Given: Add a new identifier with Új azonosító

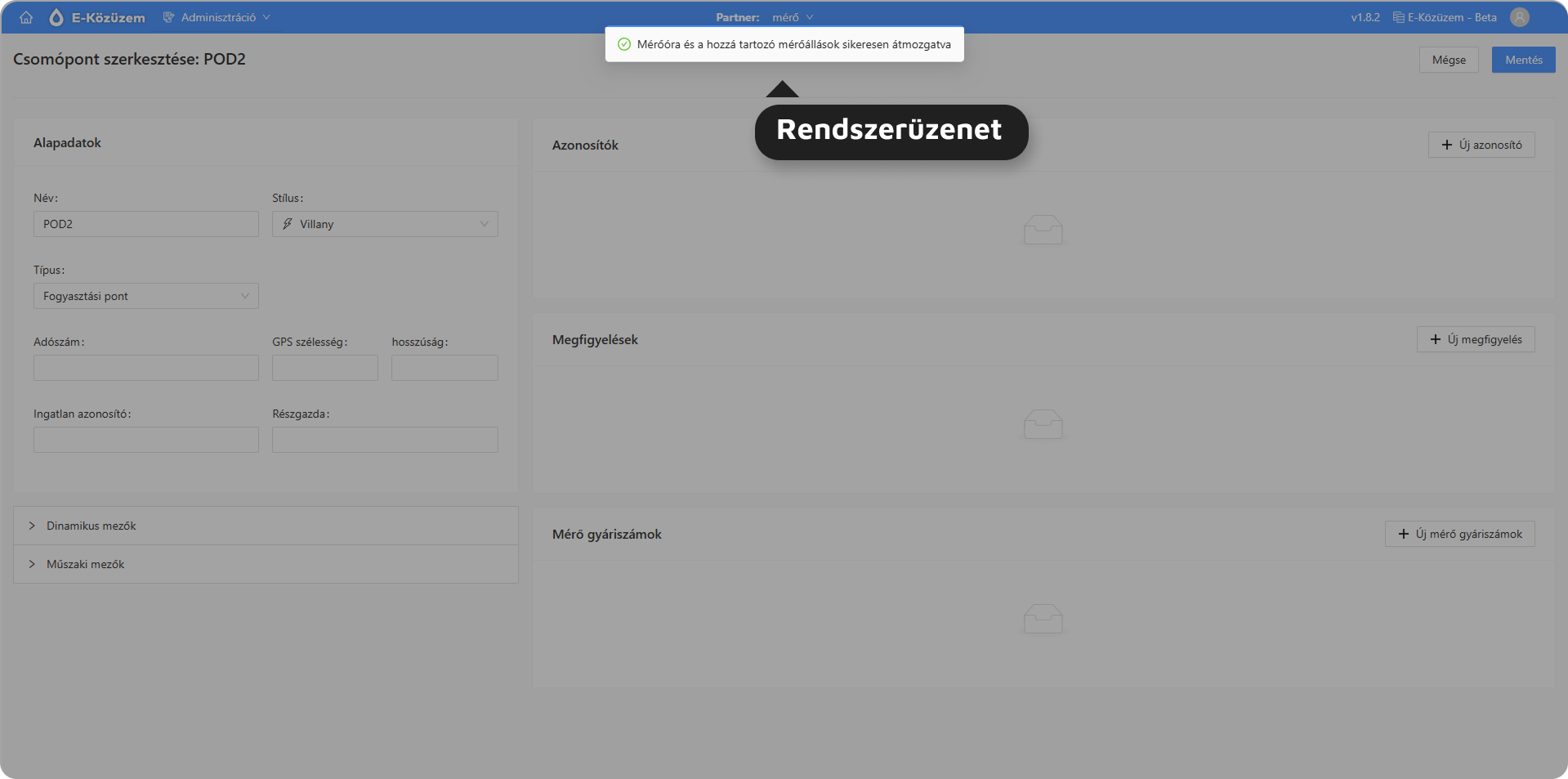Looking at the screenshot, I should click(1481, 145).
